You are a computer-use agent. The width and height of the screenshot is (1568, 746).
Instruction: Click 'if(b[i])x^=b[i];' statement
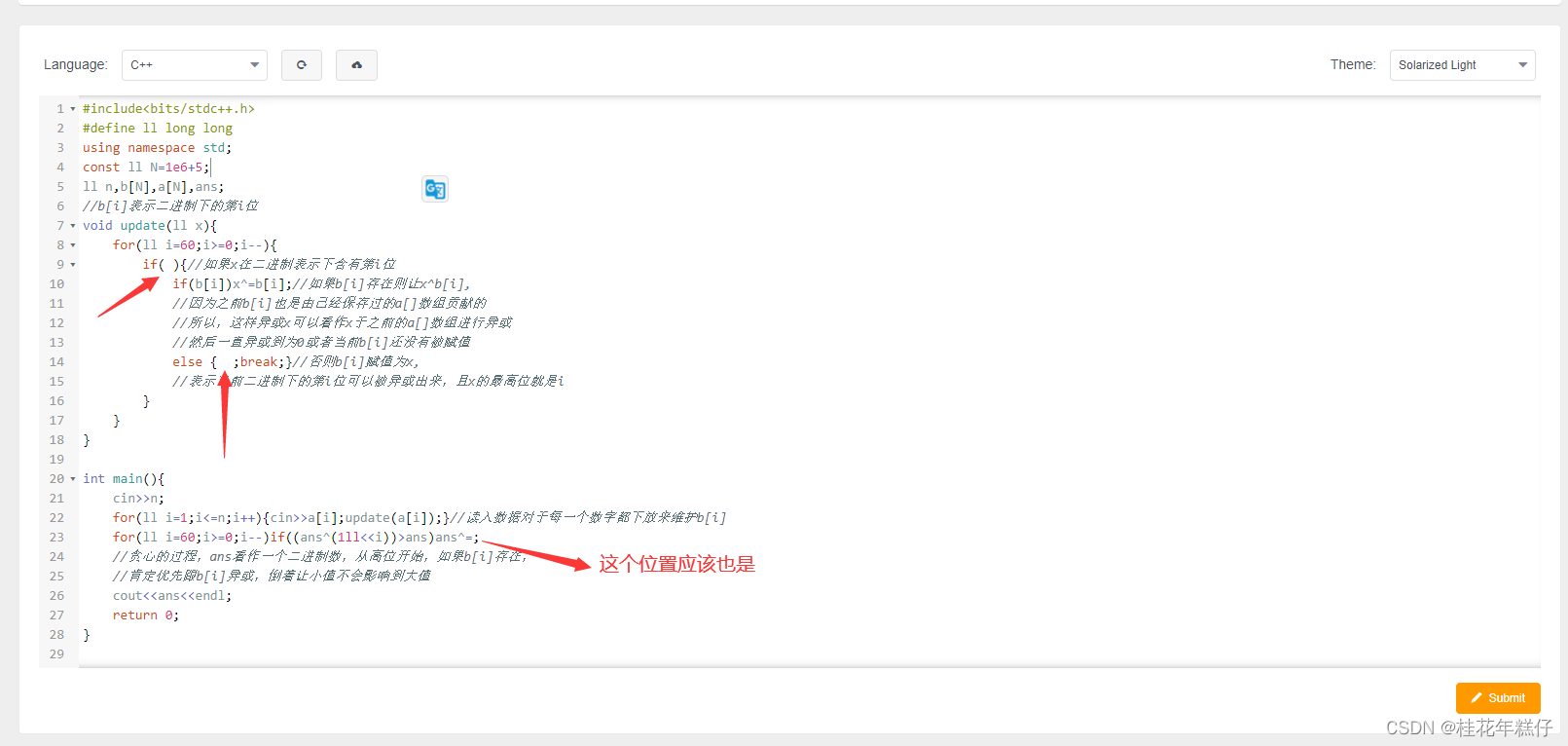pyautogui.click(x=233, y=284)
